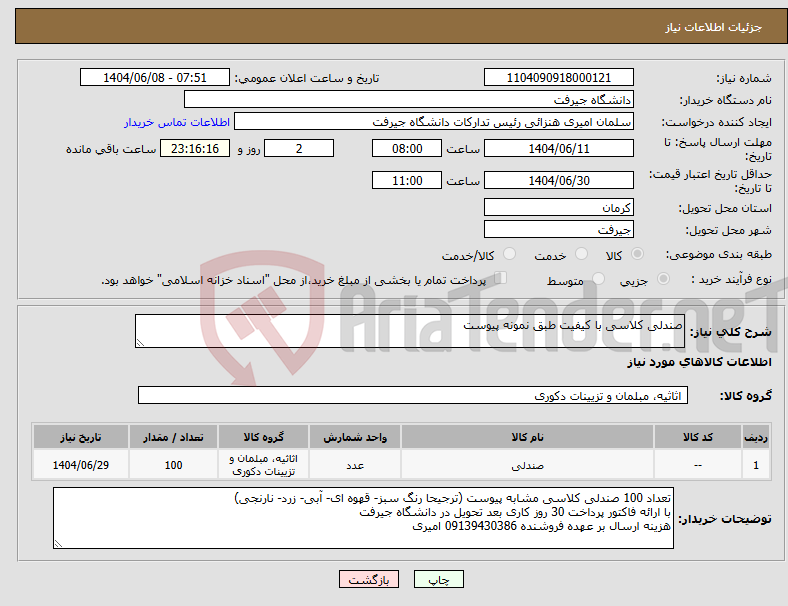Click the response deadline date 1404/06/11

(559, 149)
